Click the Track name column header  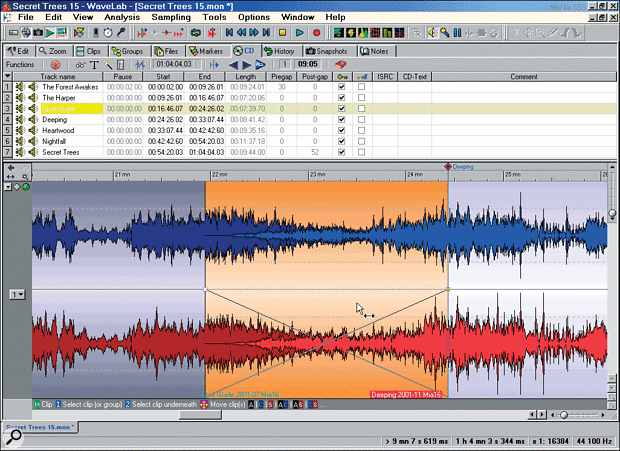point(58,77)
